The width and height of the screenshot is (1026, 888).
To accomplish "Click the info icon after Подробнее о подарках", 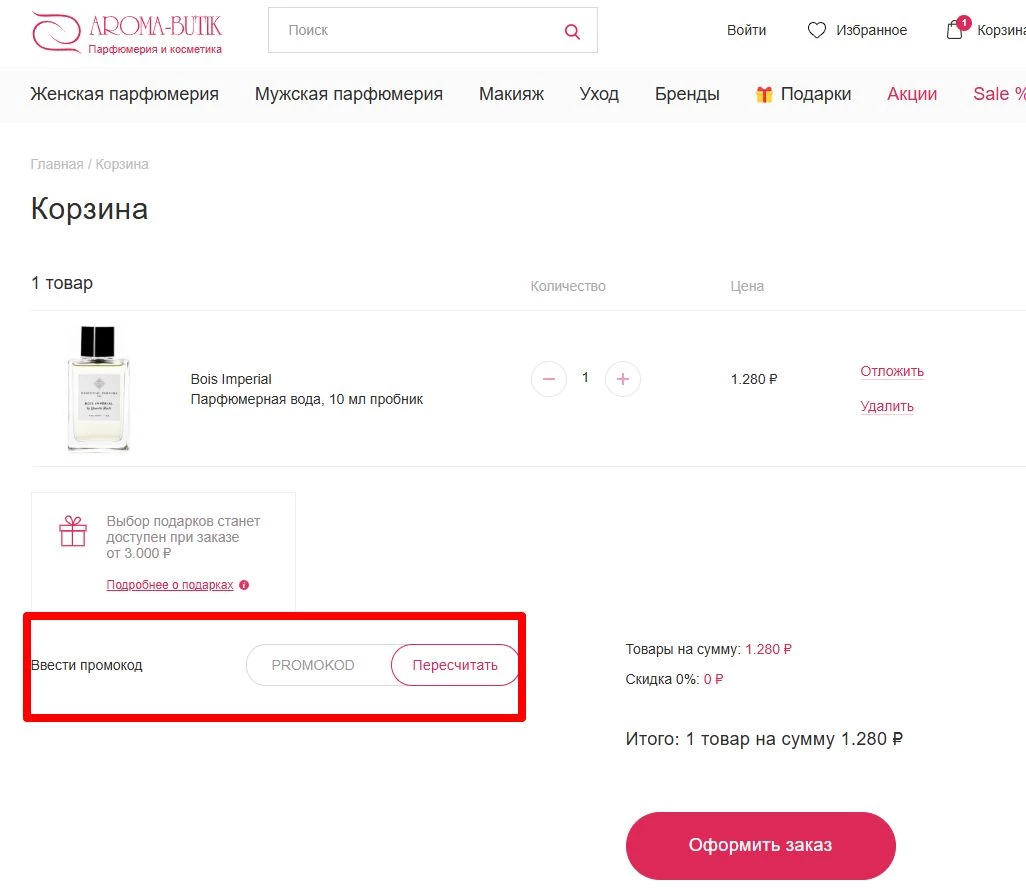I will (243, 584).
